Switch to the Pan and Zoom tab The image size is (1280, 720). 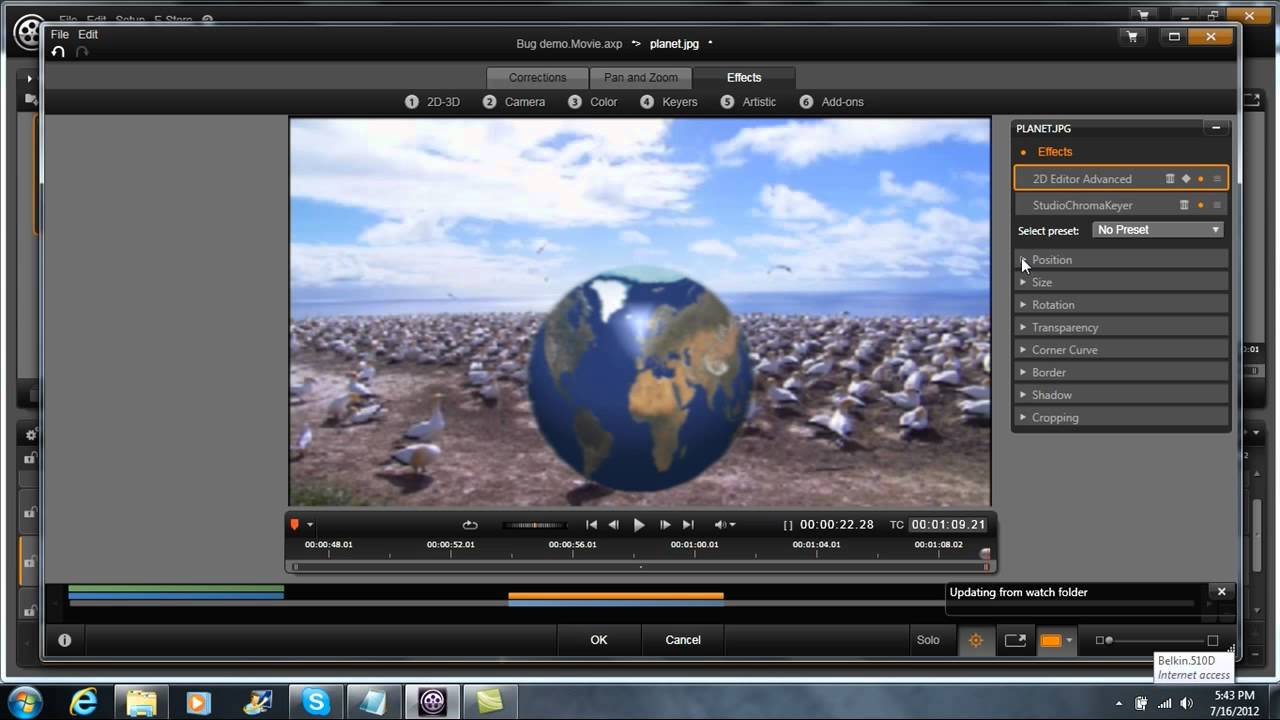point(640,77)
